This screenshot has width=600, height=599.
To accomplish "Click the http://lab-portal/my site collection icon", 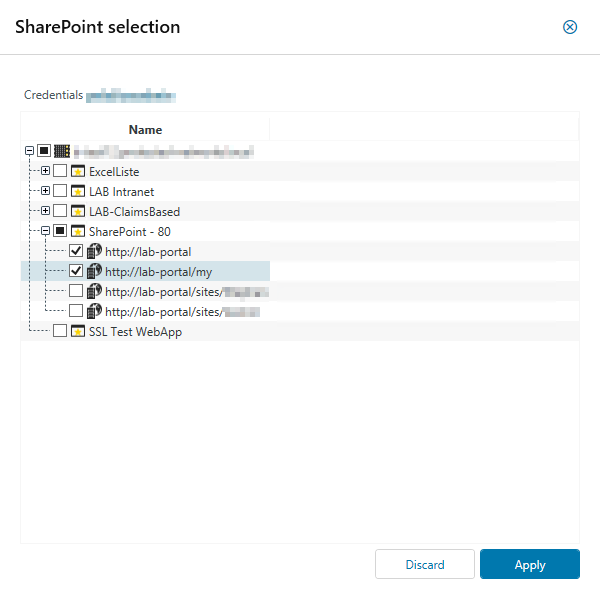I will coord(94,271).
